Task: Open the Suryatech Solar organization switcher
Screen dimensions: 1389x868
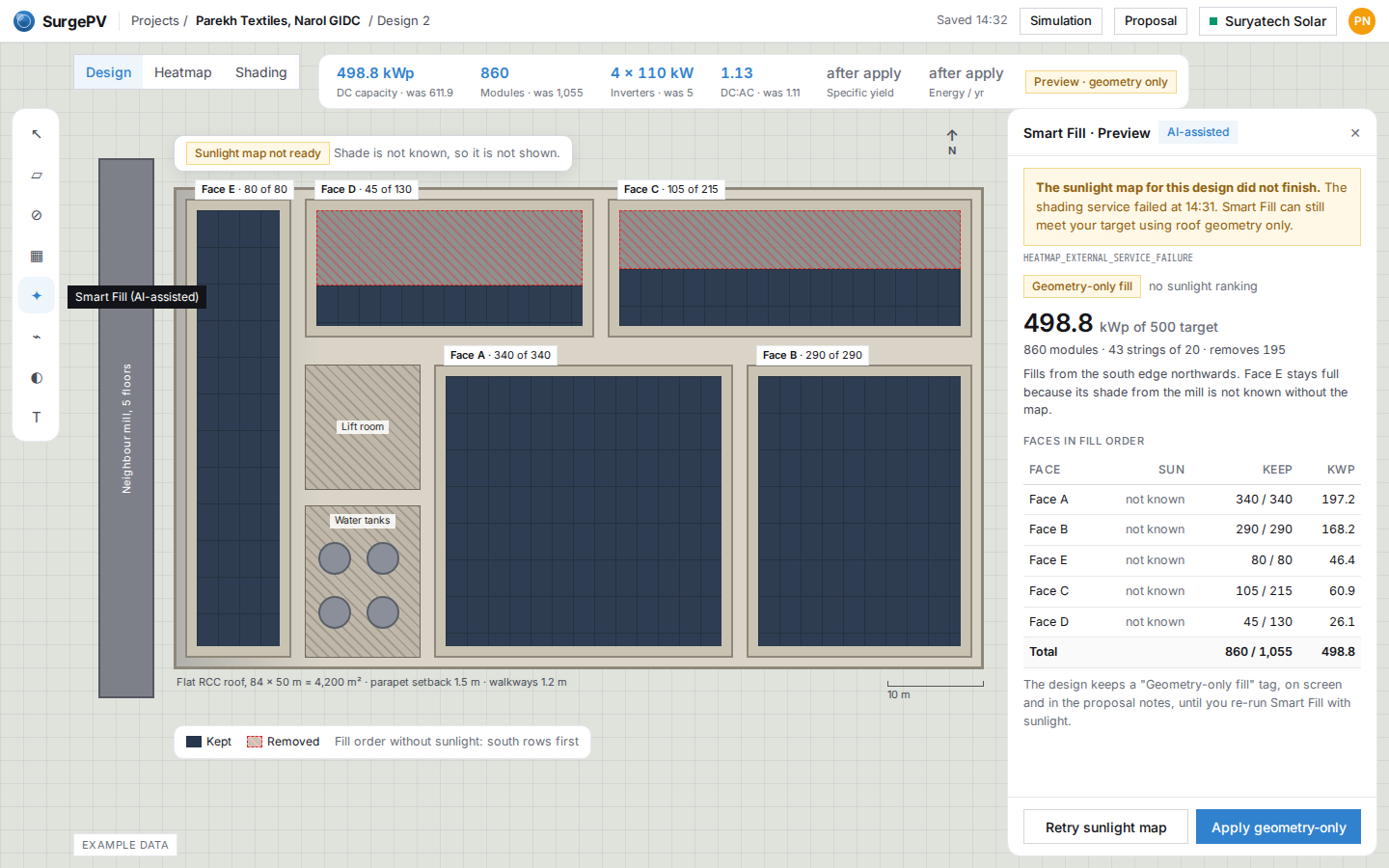Action: tap(1267, 21)
